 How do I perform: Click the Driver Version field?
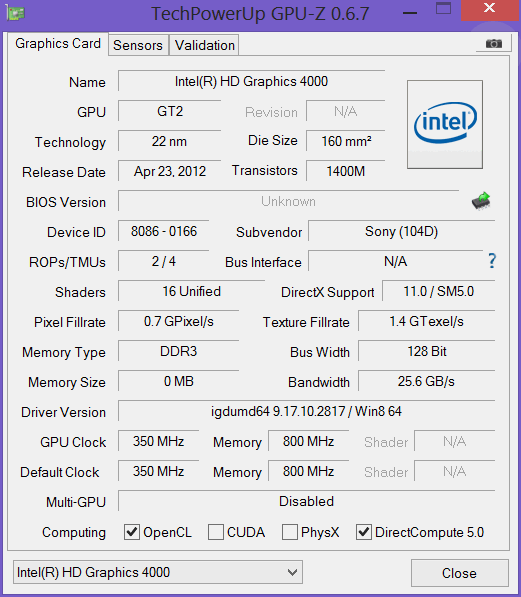point(307,411)
